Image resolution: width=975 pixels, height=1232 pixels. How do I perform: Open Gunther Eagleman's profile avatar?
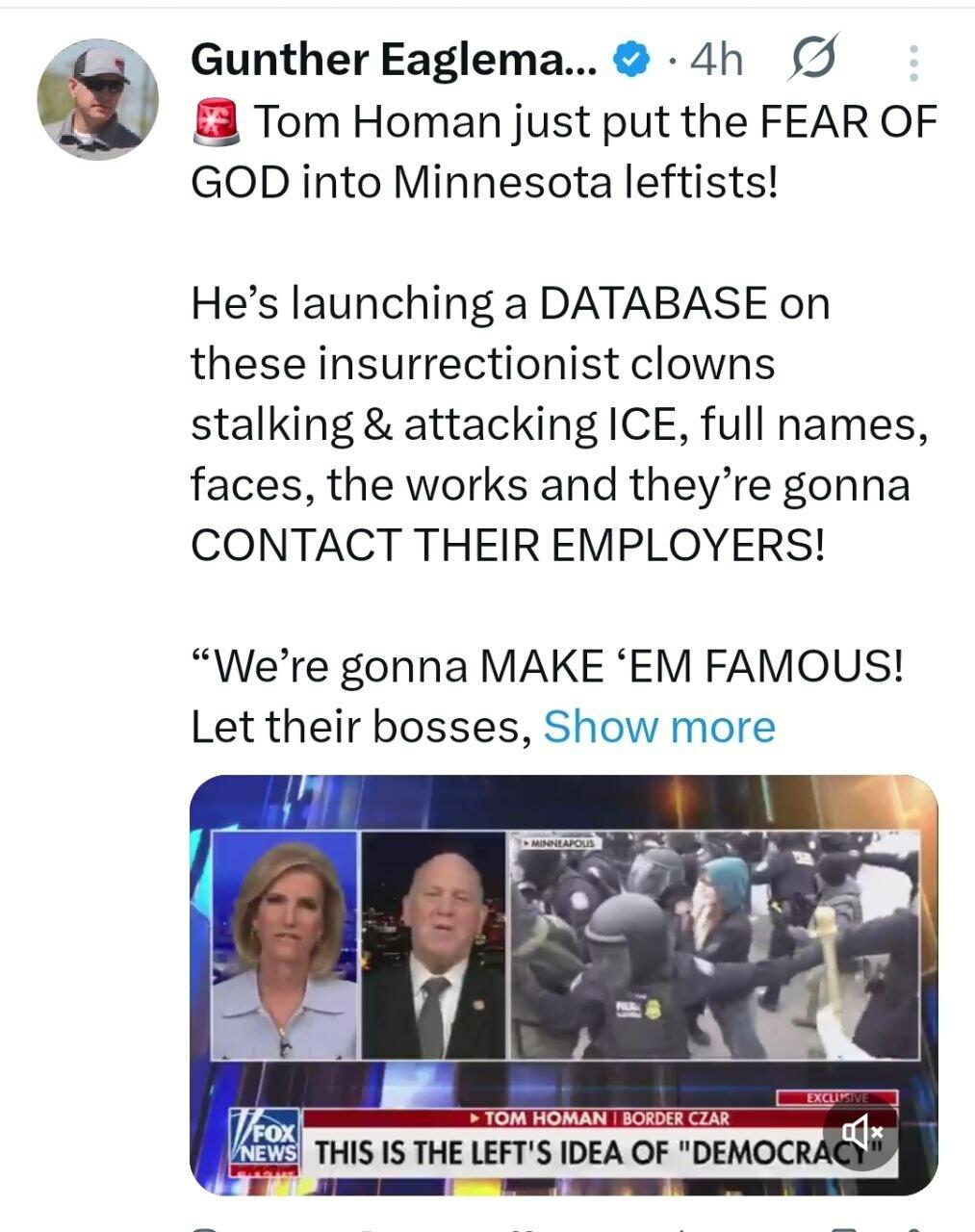pyautogui.click(x=97, y=99)
